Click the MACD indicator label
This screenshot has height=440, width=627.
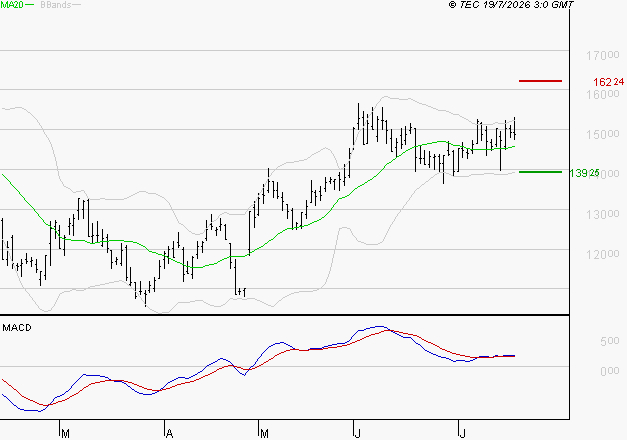(17, 328)
